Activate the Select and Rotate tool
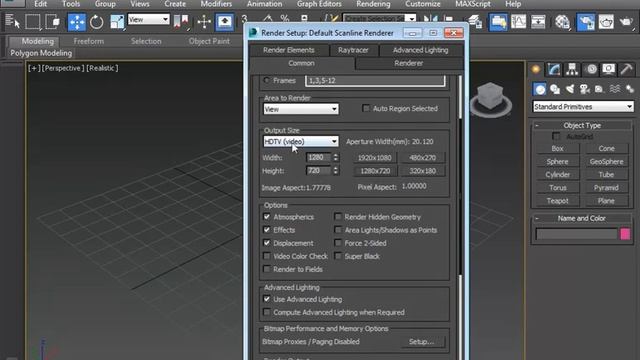Image resolution: width=640 pixels, height=360 pixels. (97, 22)
